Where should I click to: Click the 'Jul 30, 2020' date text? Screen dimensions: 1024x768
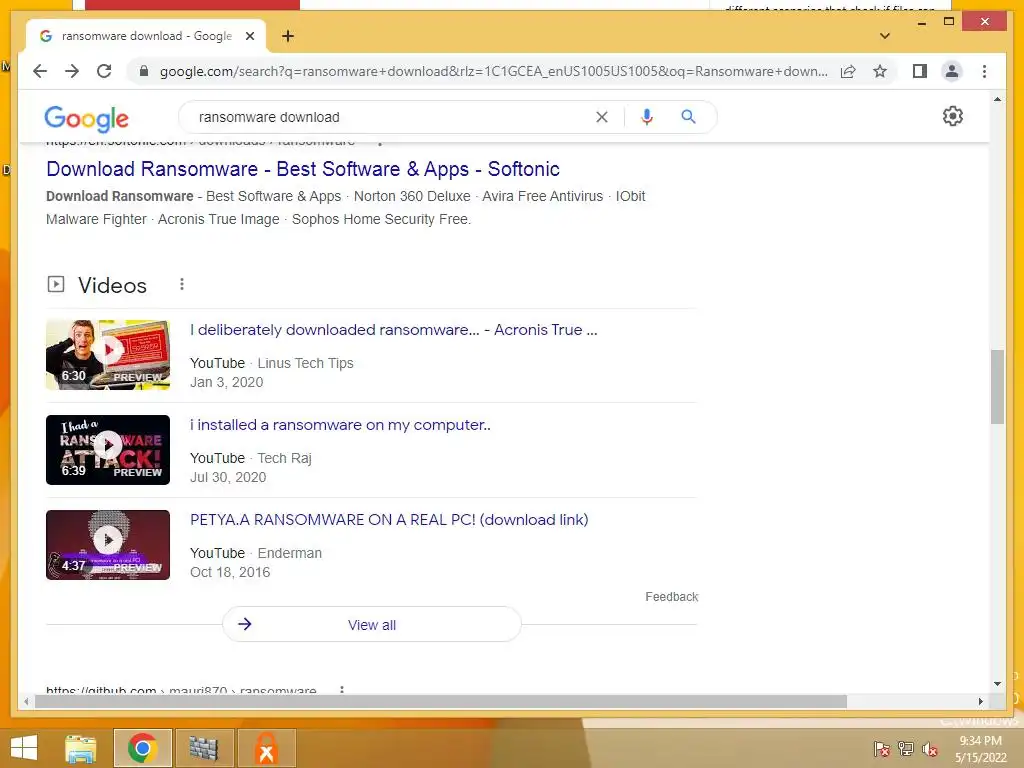coord(228,477)
